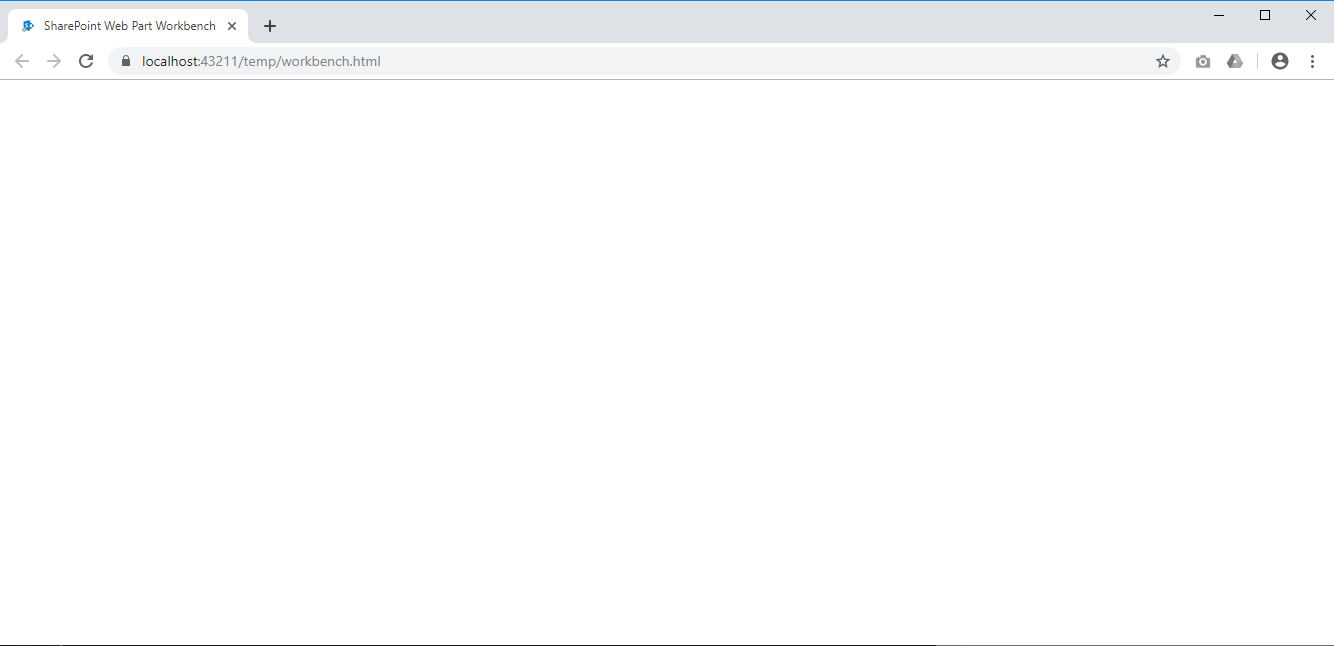Close the SharePoint Web Part Workbench tab
The height and width of the screenshot is (646, 1334).
(232, 26)
